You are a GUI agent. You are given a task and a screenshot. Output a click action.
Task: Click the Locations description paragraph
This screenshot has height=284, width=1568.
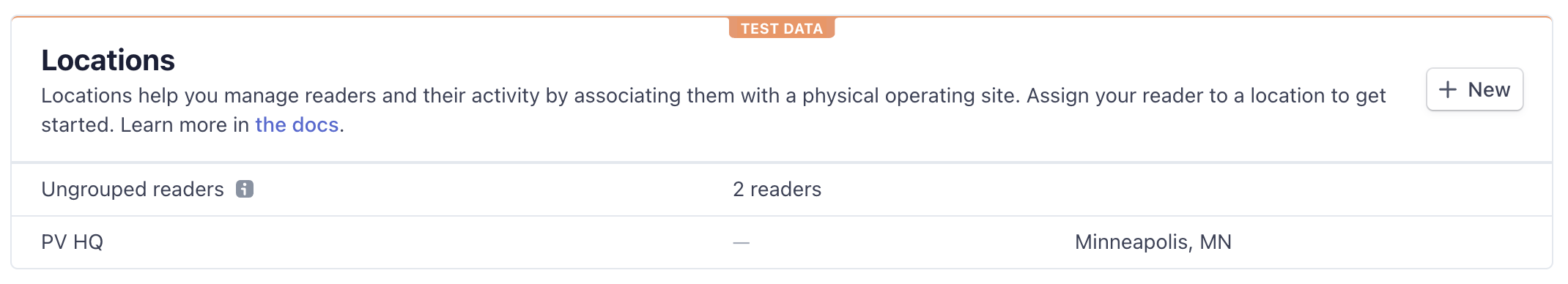[x=713, y=111]
